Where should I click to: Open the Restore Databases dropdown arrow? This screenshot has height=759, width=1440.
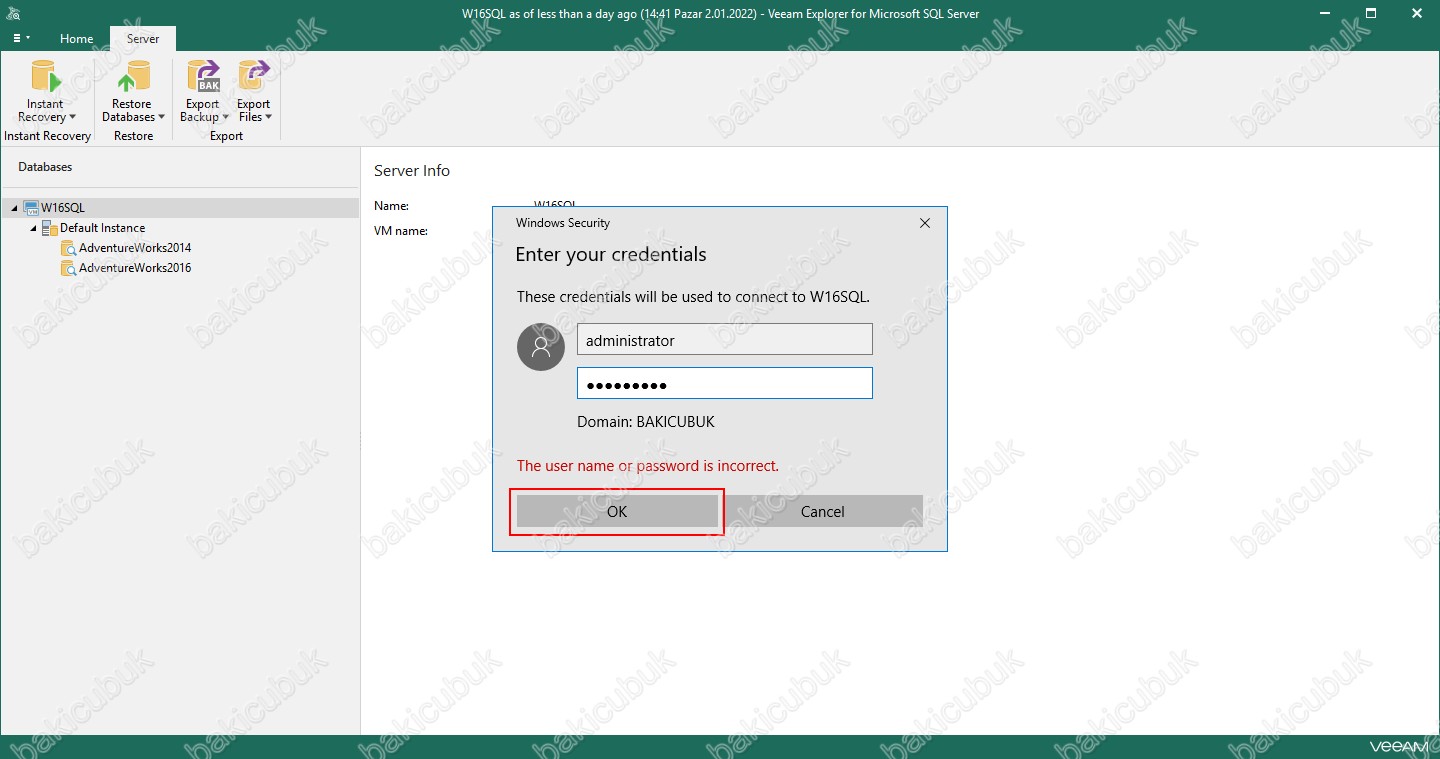click(161, 117)
